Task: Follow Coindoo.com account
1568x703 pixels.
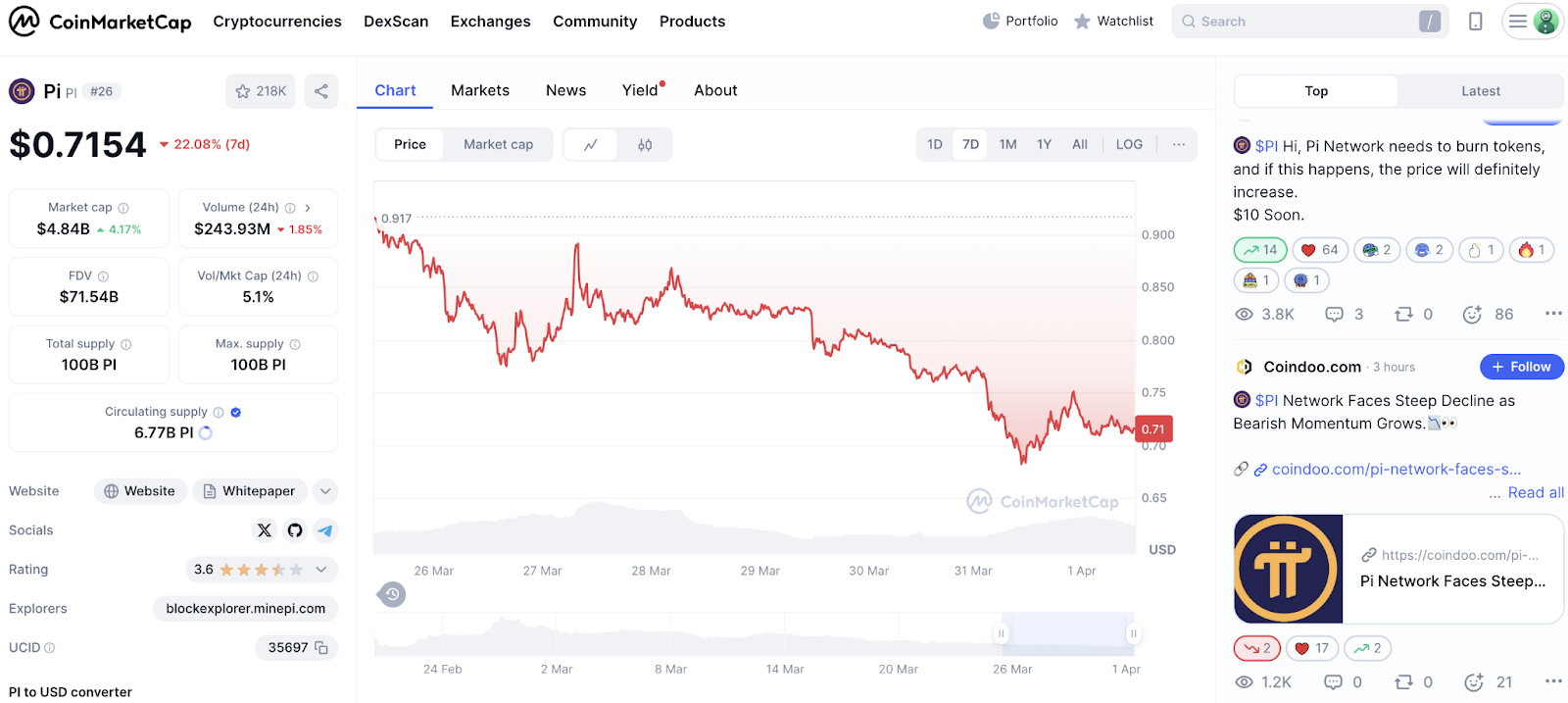Action: [1521, 367]
